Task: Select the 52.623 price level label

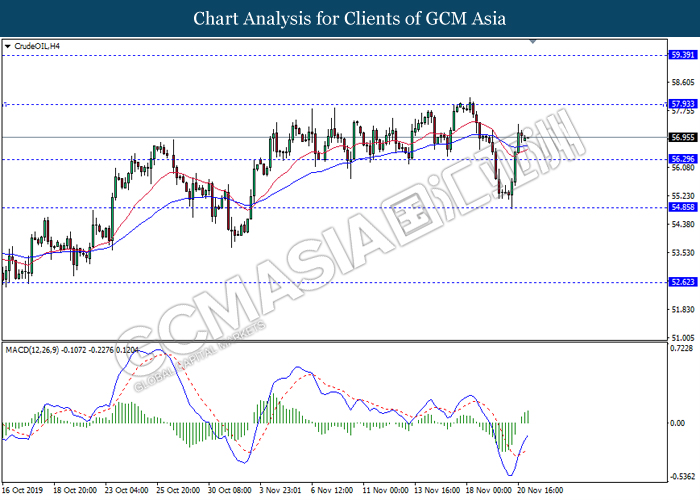Action: pos(683,283)
